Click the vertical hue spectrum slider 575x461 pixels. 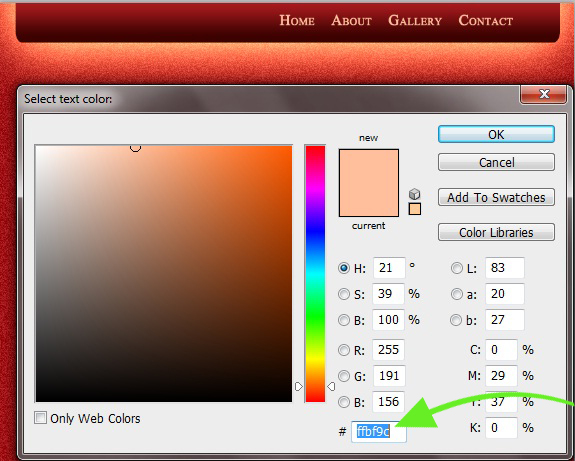315,274
